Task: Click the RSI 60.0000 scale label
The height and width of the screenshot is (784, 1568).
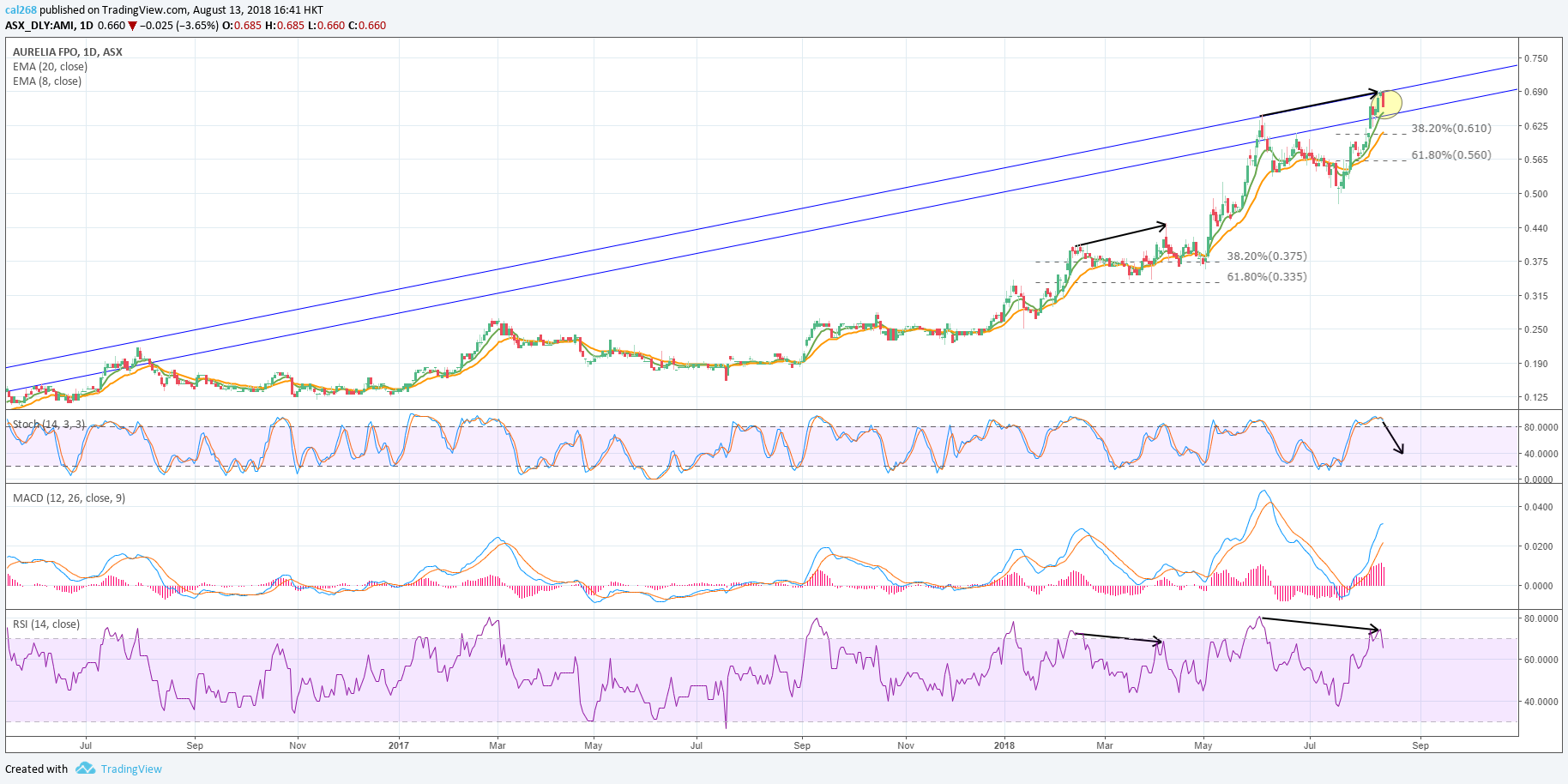Action: 1541,660
